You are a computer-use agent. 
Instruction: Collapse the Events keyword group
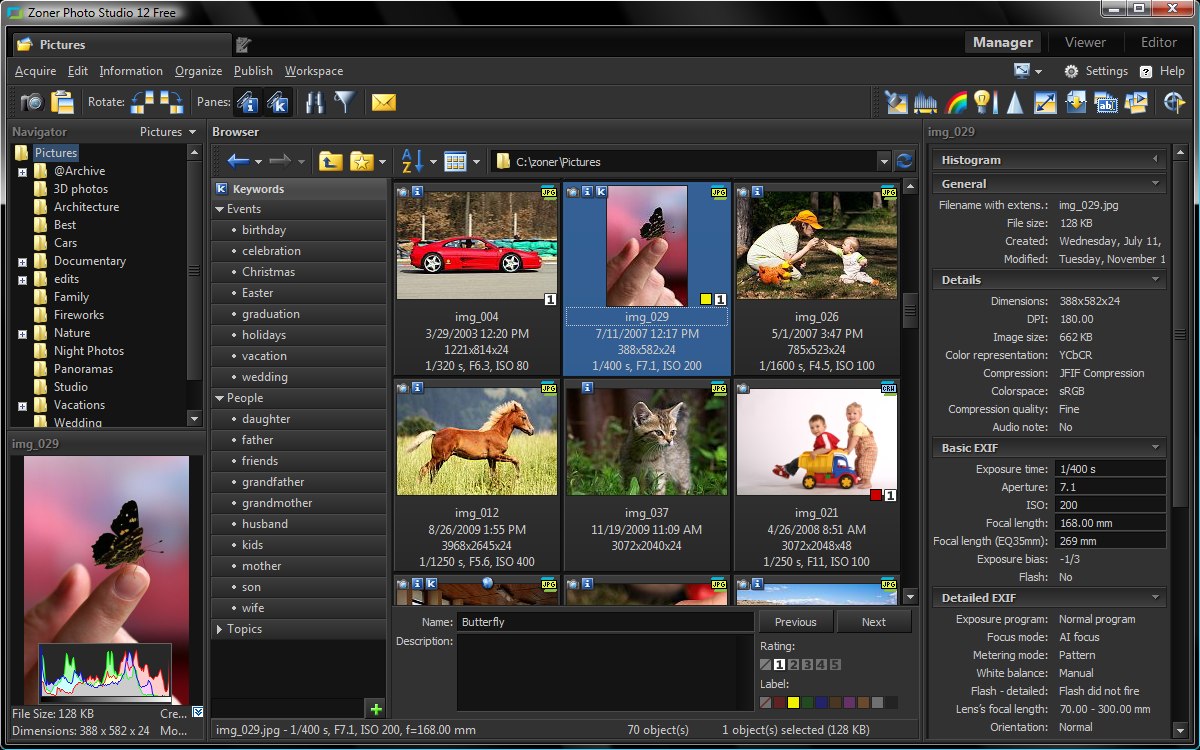pyautogui.click(x=220, y=209)
